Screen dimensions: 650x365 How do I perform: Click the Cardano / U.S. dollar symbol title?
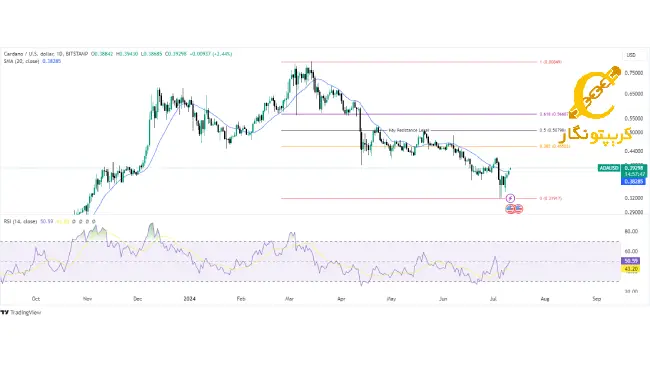pos(29,54)
